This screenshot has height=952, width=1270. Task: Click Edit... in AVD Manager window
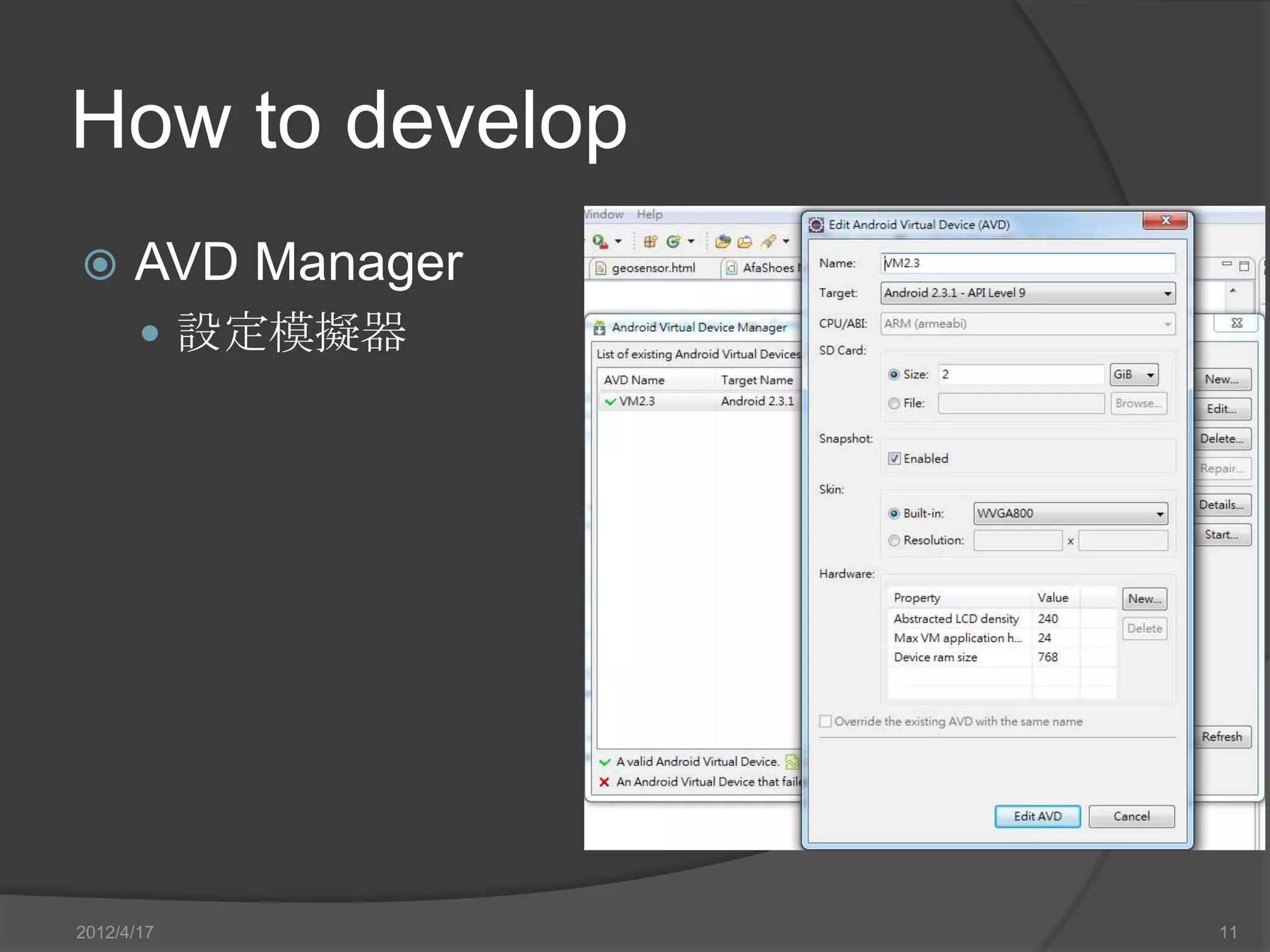pos(1222,409)
